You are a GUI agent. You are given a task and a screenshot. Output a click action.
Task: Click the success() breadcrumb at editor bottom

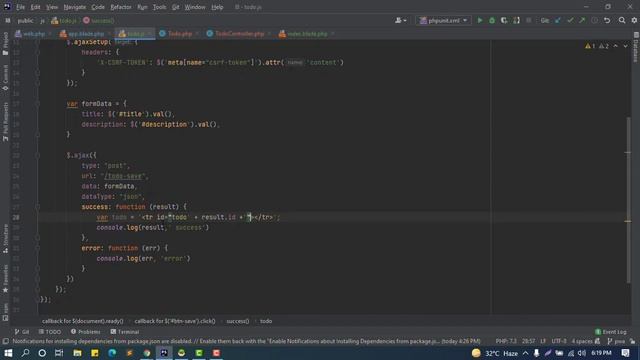coord(238,321)
